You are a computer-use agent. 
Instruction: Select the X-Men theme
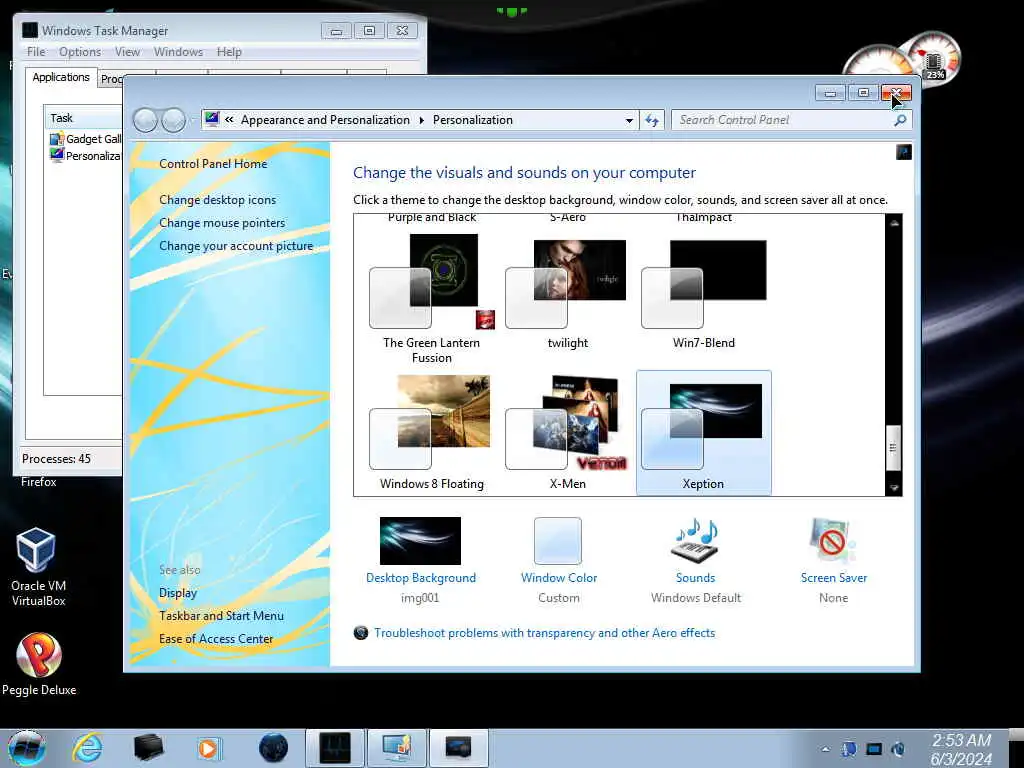tap(568, 432)
